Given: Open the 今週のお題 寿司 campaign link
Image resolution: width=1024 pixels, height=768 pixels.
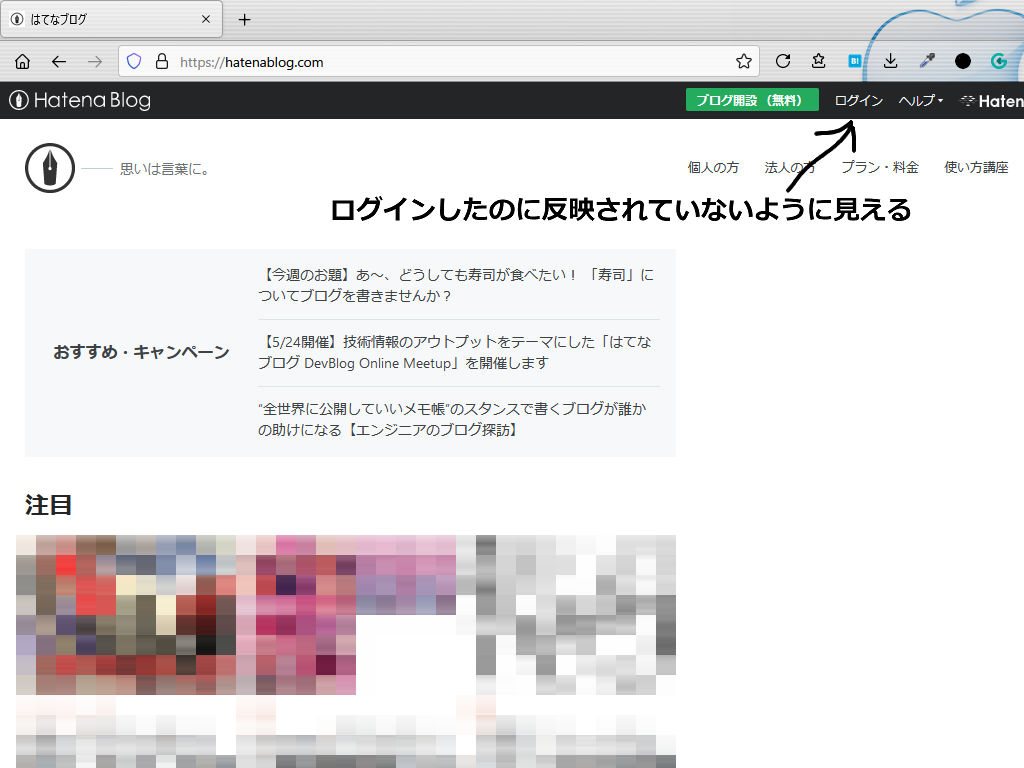Looking at the screenshot, I should click(456, 285).
